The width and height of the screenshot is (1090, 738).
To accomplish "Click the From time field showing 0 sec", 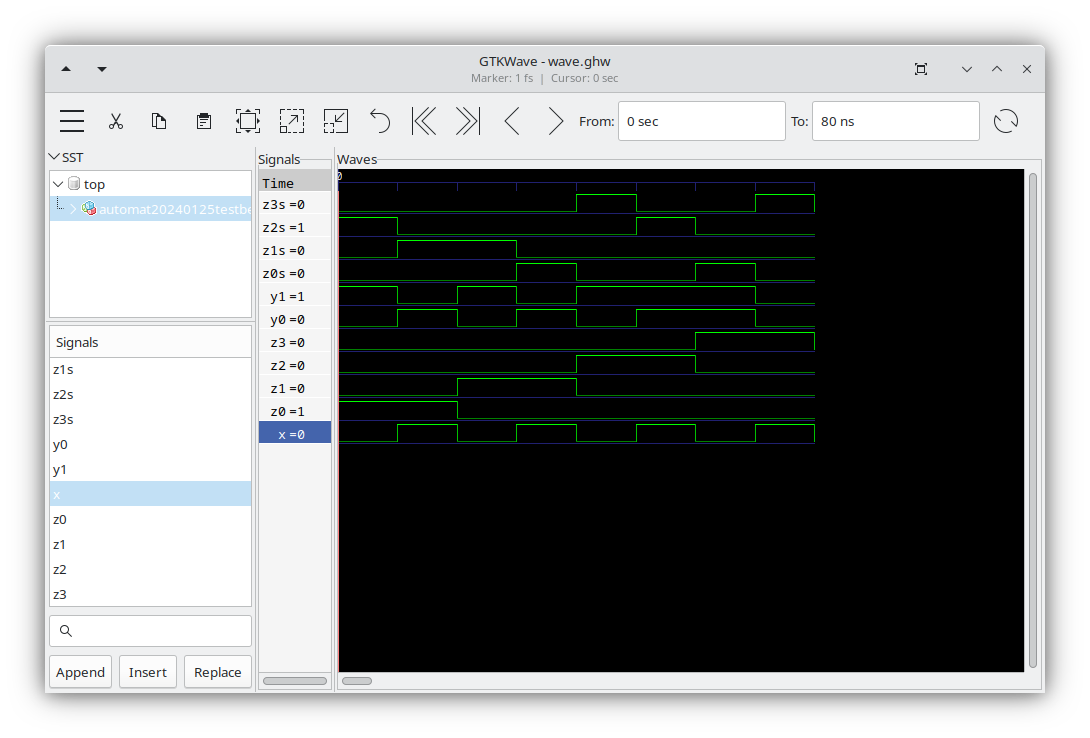I will coord(702,120).
